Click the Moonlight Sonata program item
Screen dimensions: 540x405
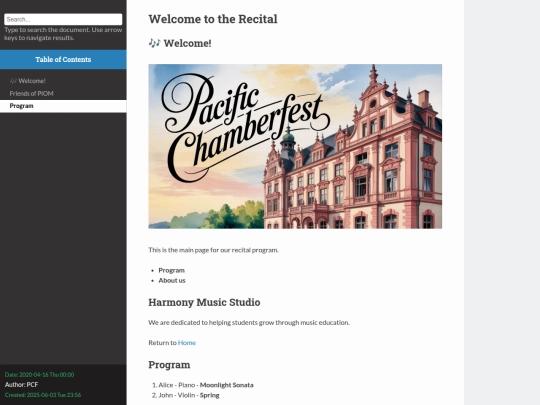tap(206, 385)
